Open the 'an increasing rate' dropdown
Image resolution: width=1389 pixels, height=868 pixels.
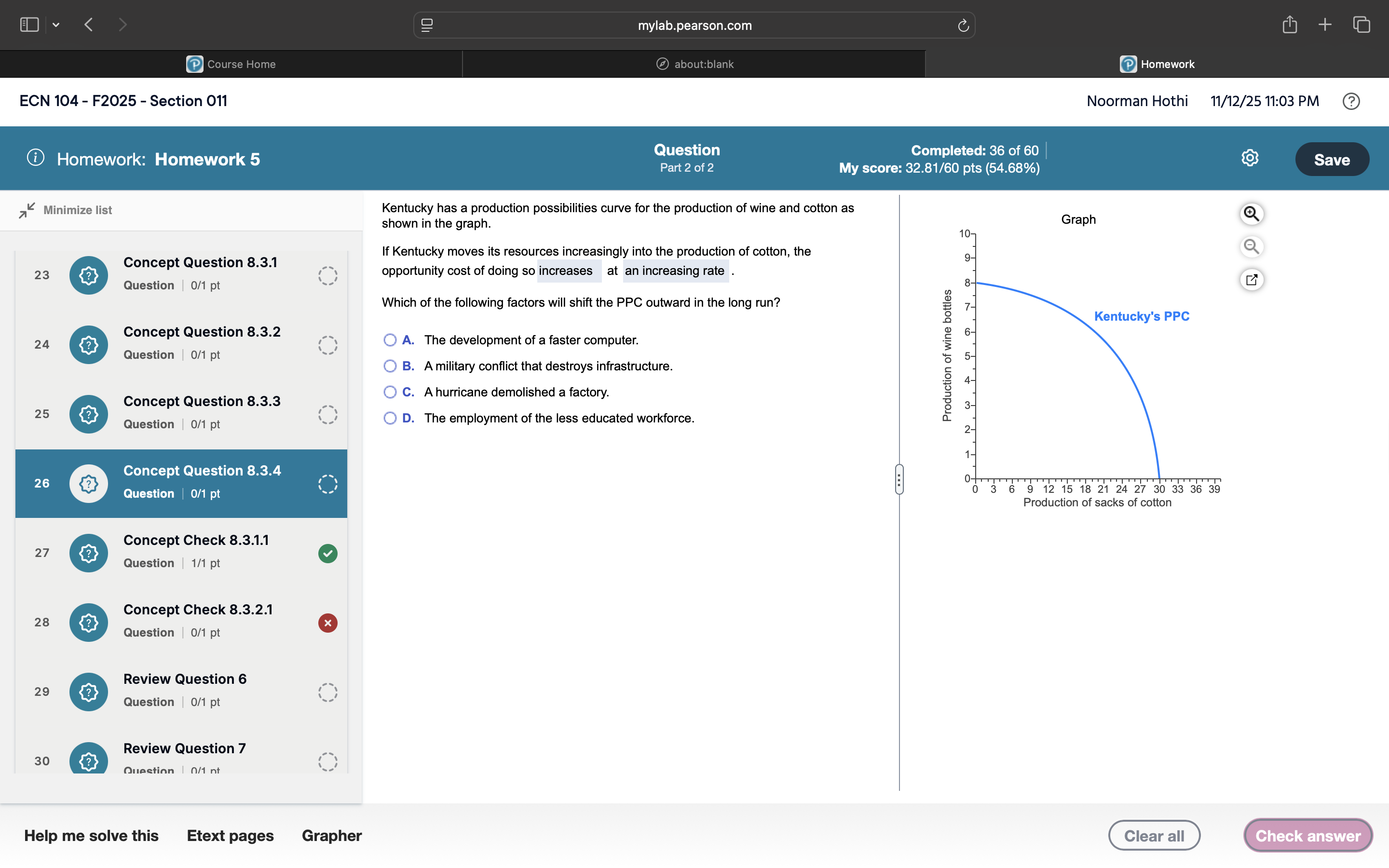pos(675,271)
